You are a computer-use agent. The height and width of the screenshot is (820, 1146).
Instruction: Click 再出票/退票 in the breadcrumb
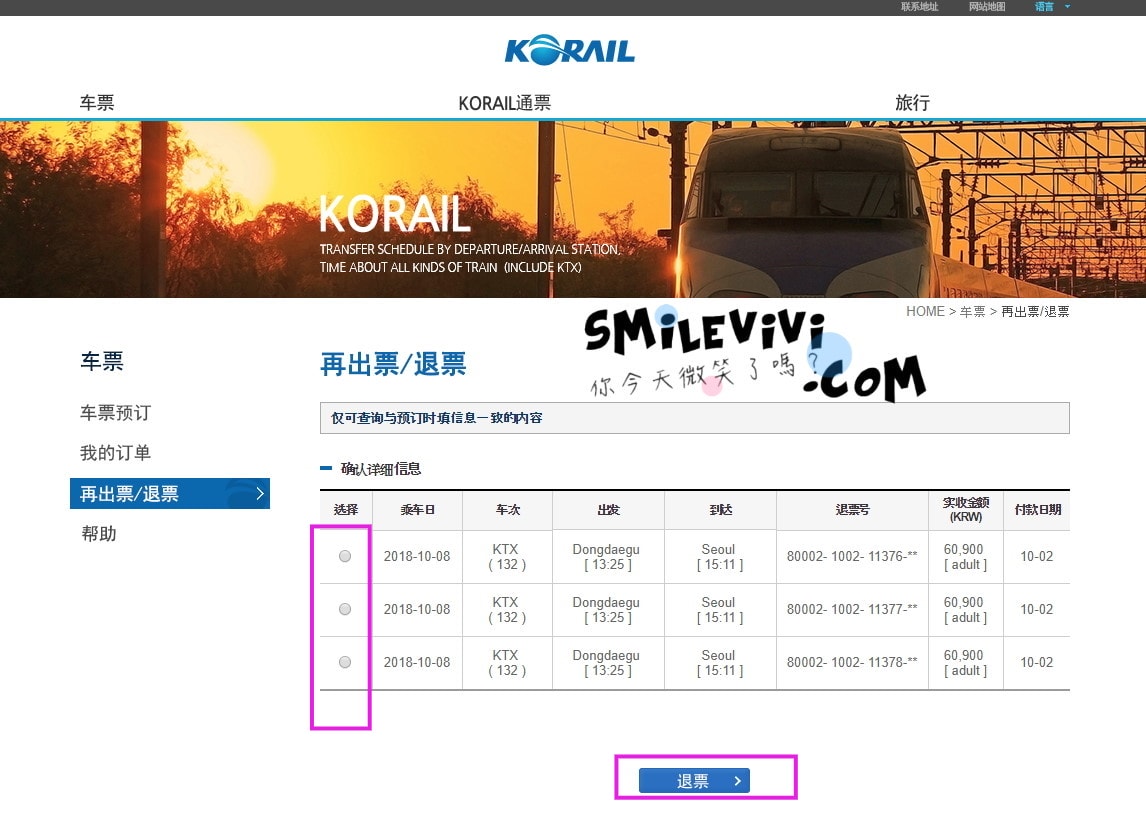pyautogui.click(x=1035, y=311)
